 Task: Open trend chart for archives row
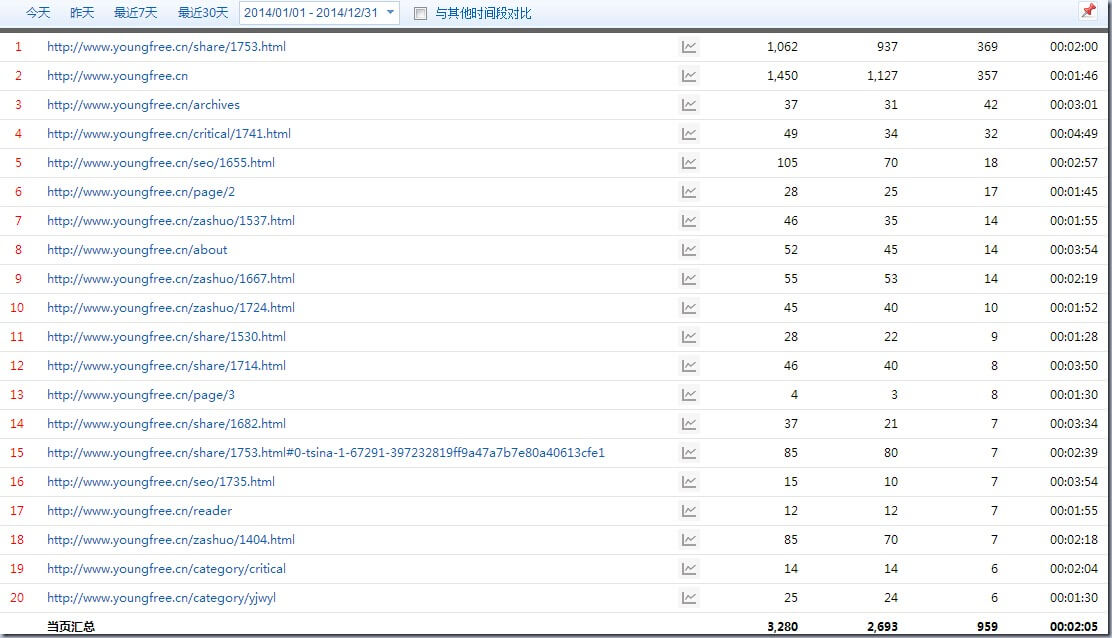pyautogui.click(x=689, y=105)
